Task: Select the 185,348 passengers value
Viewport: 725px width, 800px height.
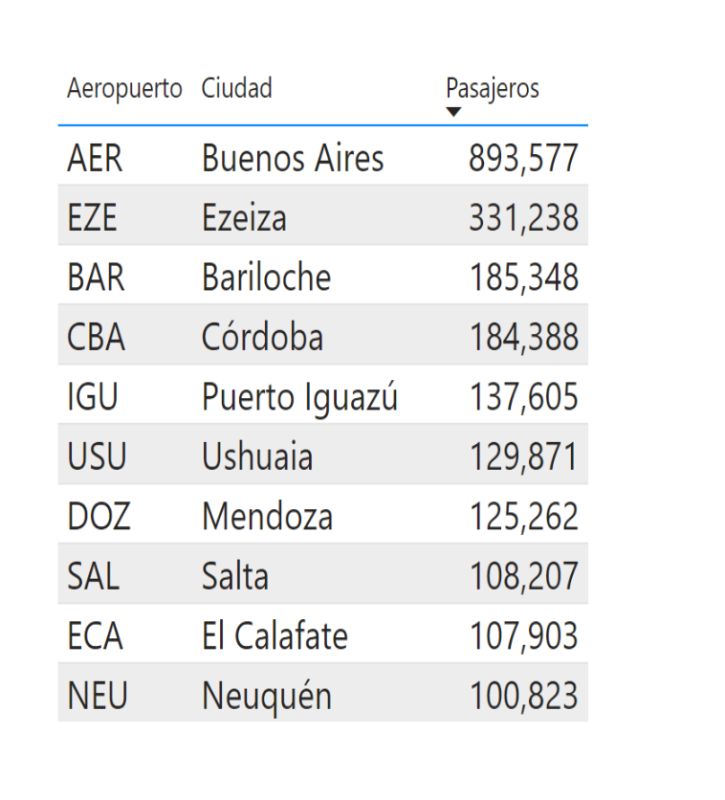Action: click(523, 277)
